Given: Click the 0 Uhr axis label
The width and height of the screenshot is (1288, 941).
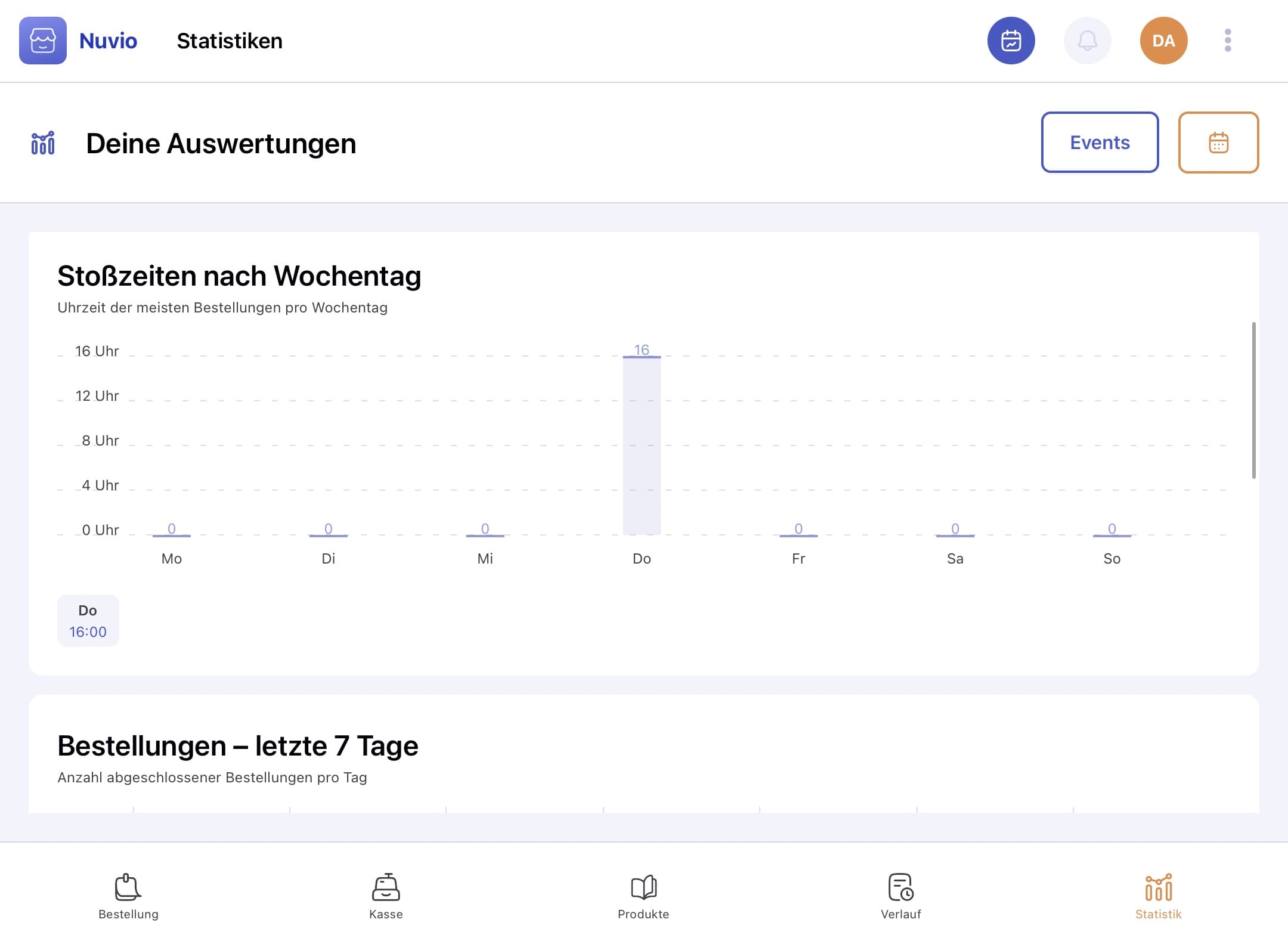Looking at the screenshot, I should (x=100, y=530).
